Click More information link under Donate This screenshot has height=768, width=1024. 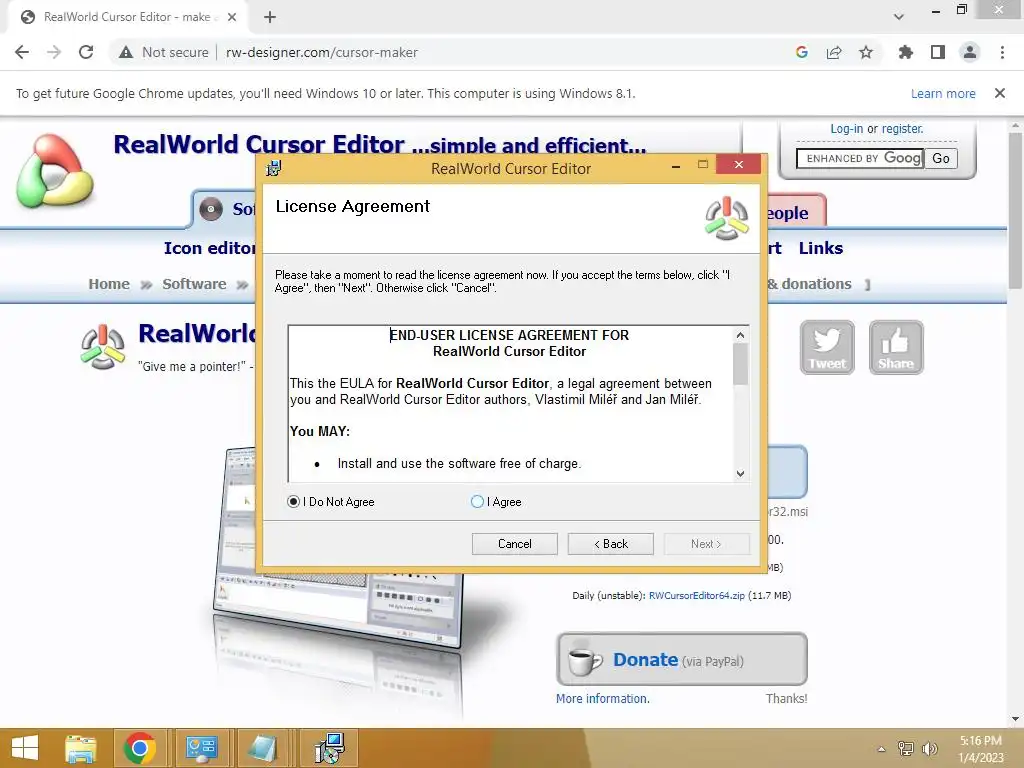(603, 699)
